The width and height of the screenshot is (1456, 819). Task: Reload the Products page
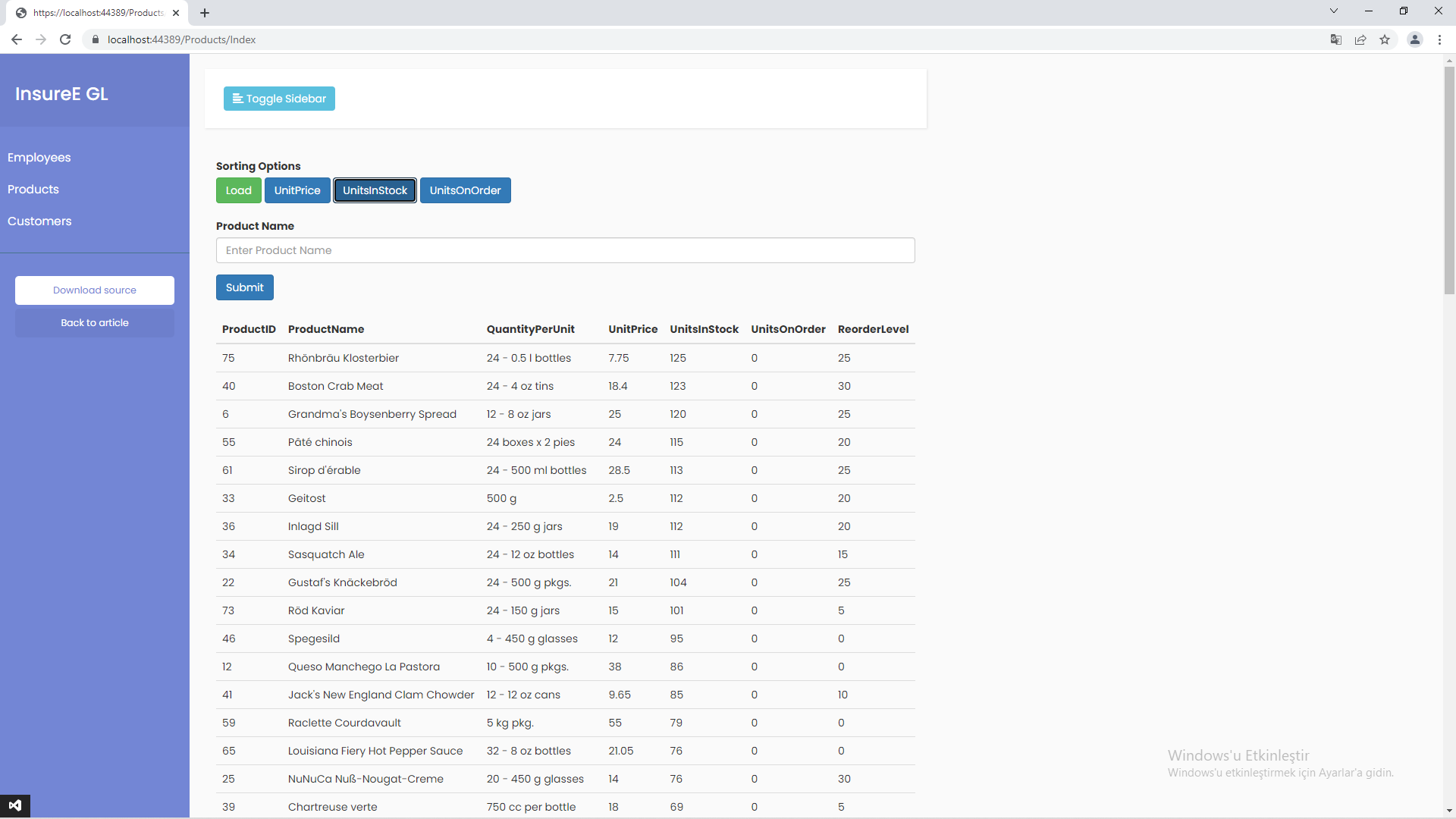pyautogui.click(x=65, y=39)
